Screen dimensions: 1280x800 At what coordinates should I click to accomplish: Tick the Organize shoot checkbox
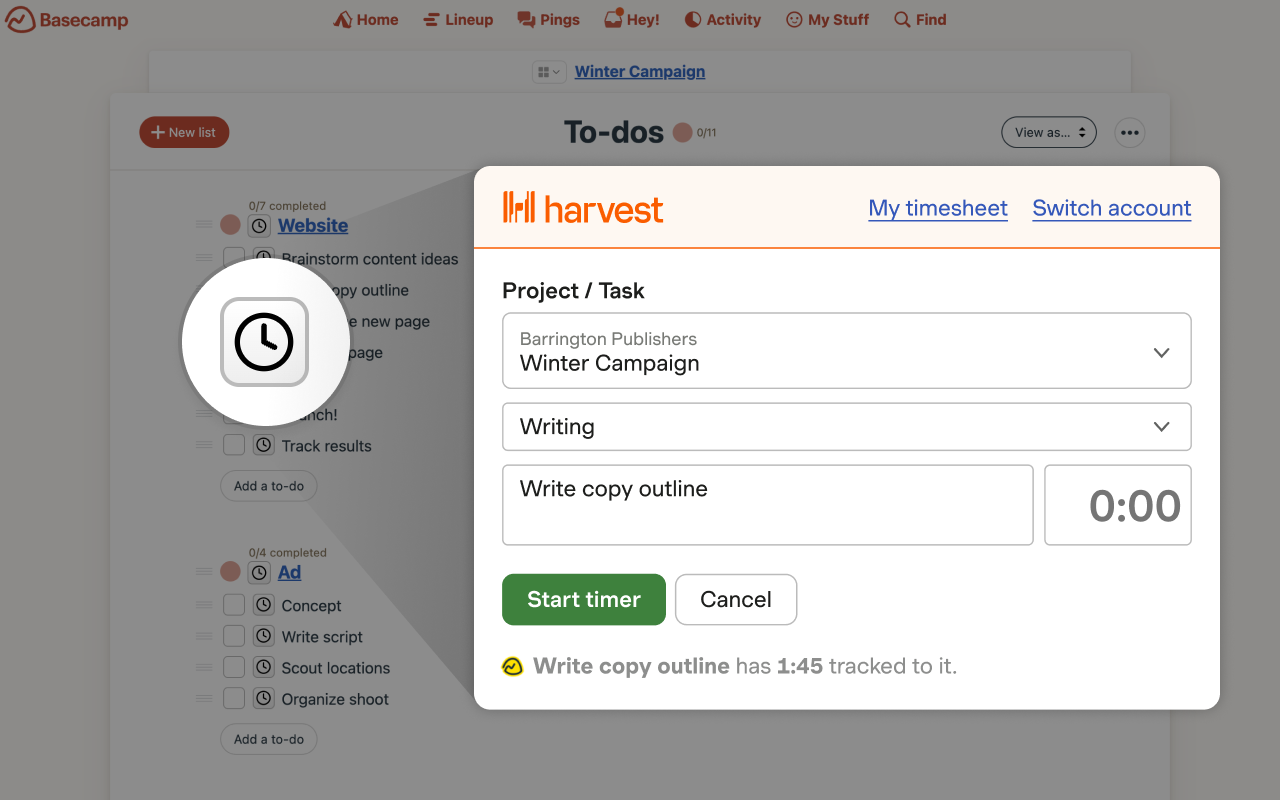click(234, 698)
